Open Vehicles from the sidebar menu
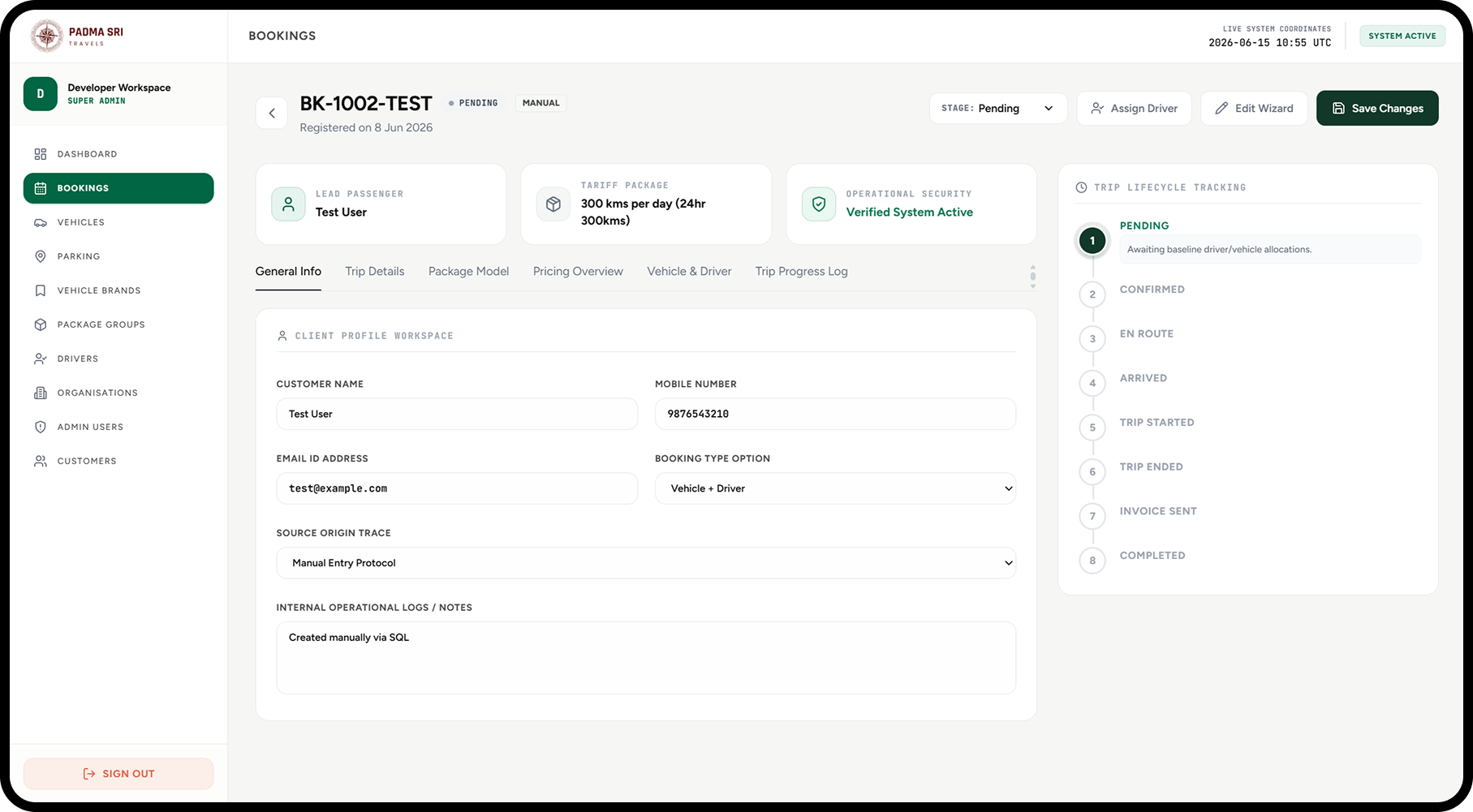 tap(118, 222)
